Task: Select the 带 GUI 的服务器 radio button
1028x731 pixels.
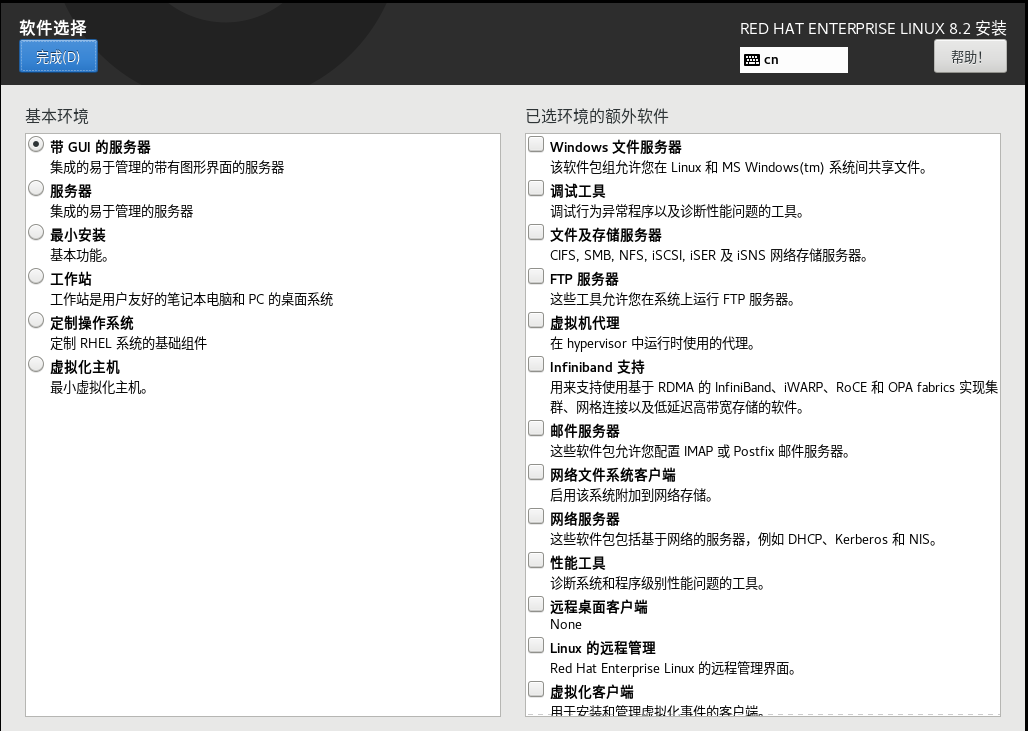Action: (36, 144)
